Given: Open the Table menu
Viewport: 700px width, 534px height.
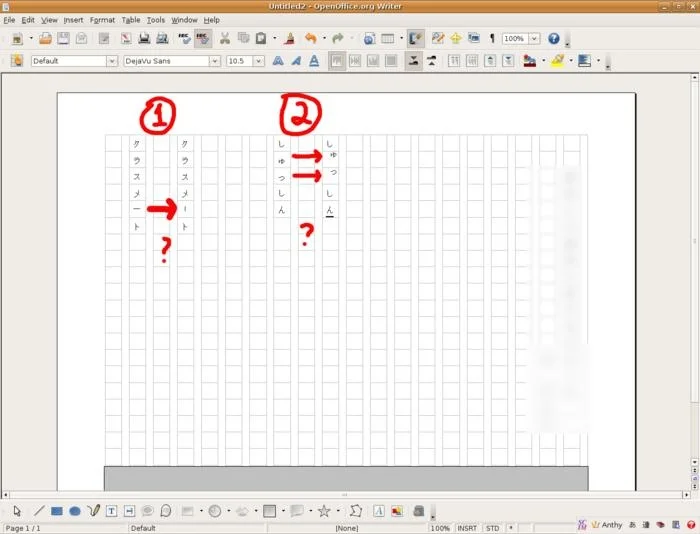Looking at the screenshot, I should pyautogui.click(x=131, y=20).
